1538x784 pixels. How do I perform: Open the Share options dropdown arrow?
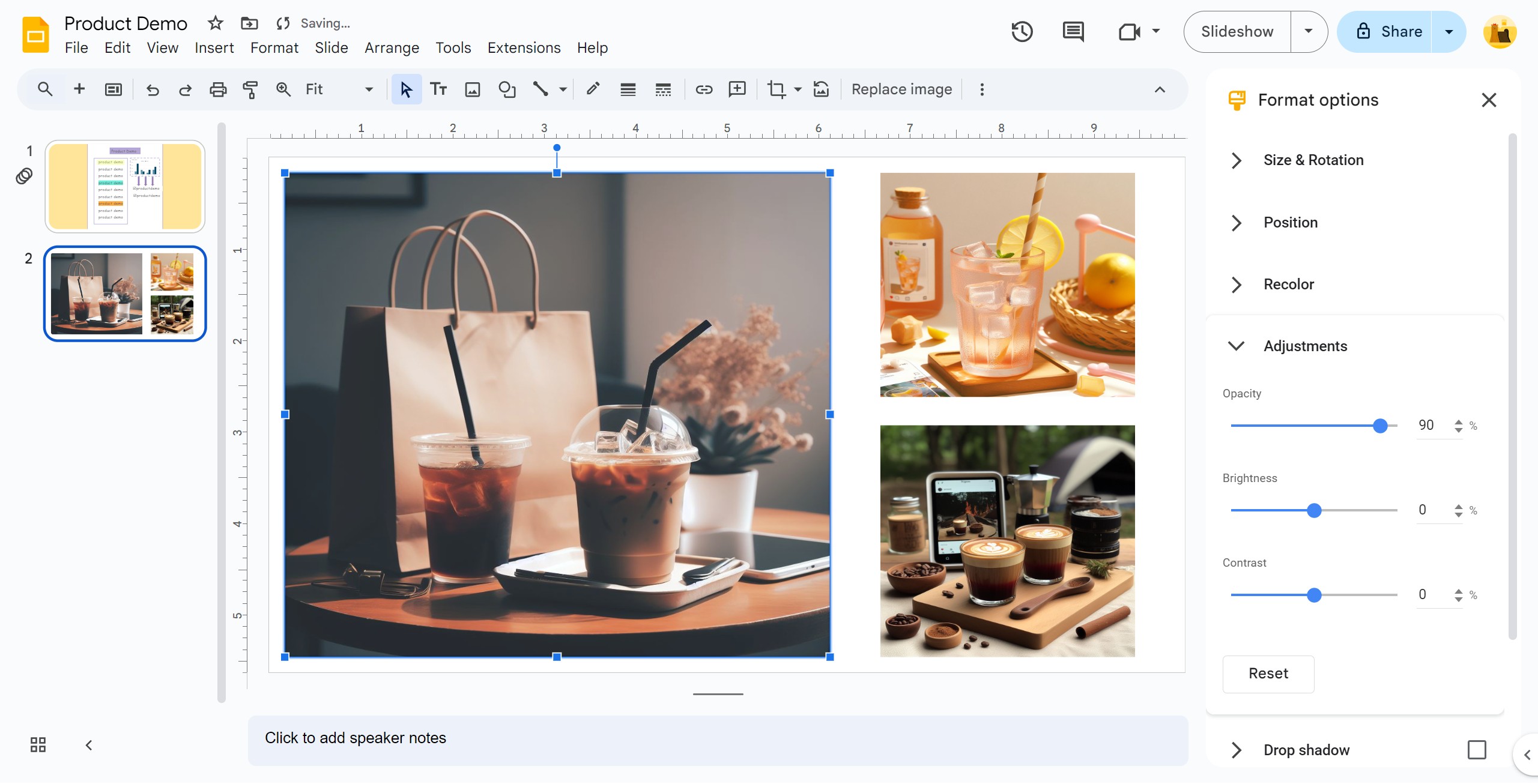point(1449,32)
